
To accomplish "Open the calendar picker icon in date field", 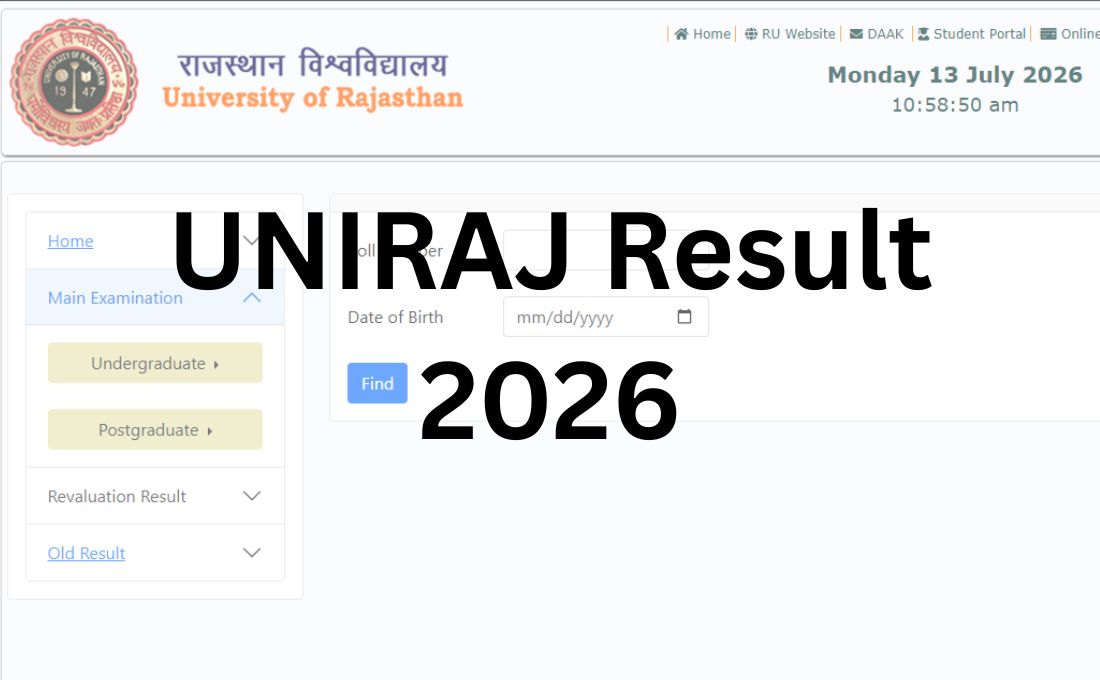I will tap(684, 316).
